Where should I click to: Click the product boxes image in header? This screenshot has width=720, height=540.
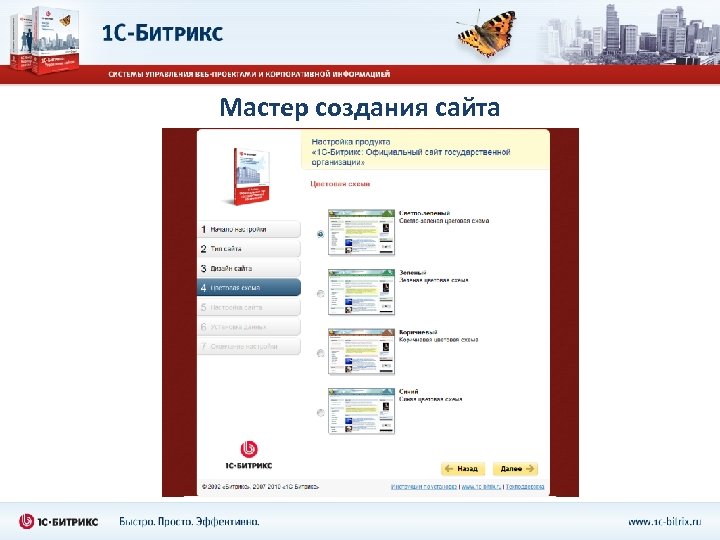pos(45,40)
